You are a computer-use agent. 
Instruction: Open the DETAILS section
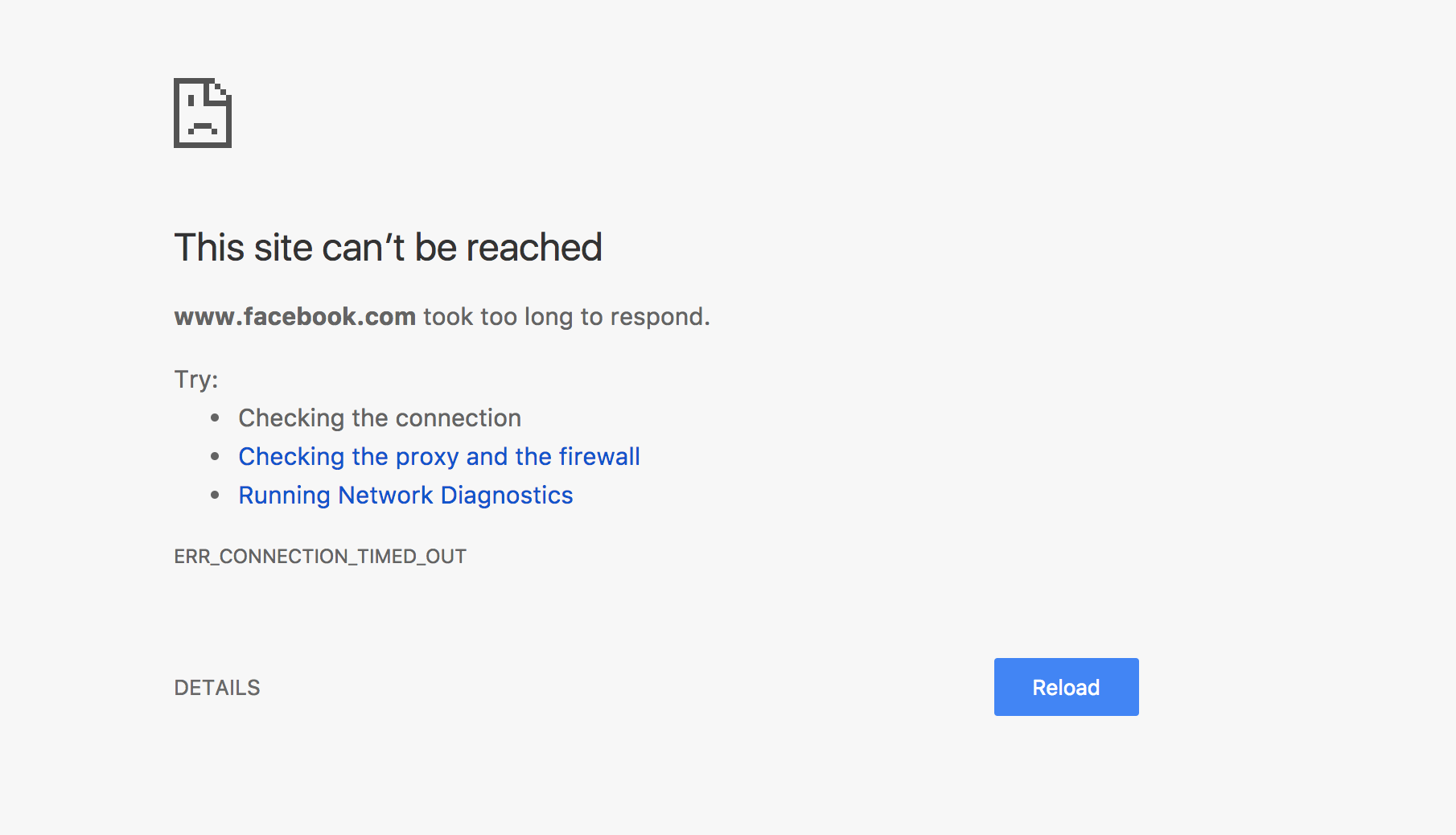(x=217, y=688)
